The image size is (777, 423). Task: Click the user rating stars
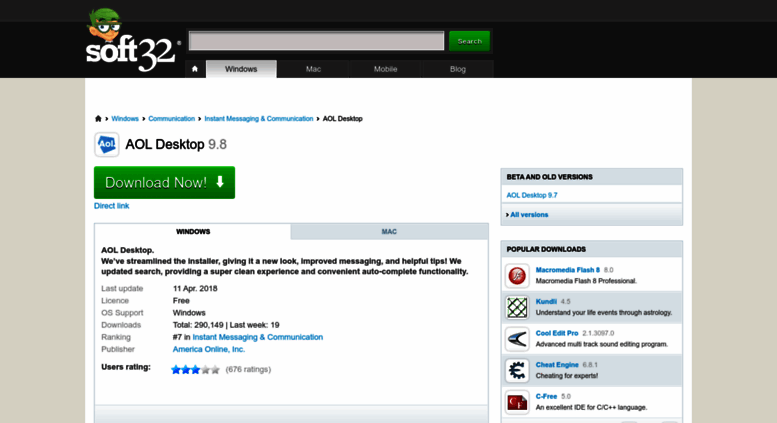(x=195, y=370)
